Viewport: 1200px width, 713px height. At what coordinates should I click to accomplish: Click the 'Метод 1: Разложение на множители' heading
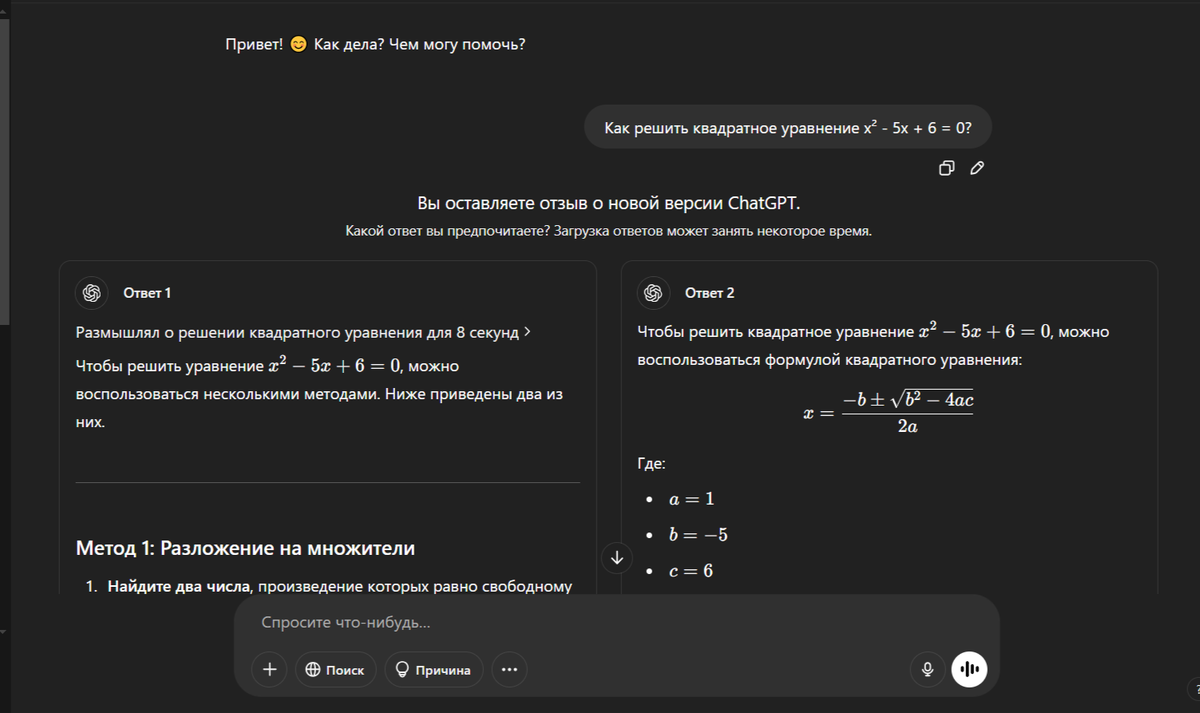click(x=245, y=548)
